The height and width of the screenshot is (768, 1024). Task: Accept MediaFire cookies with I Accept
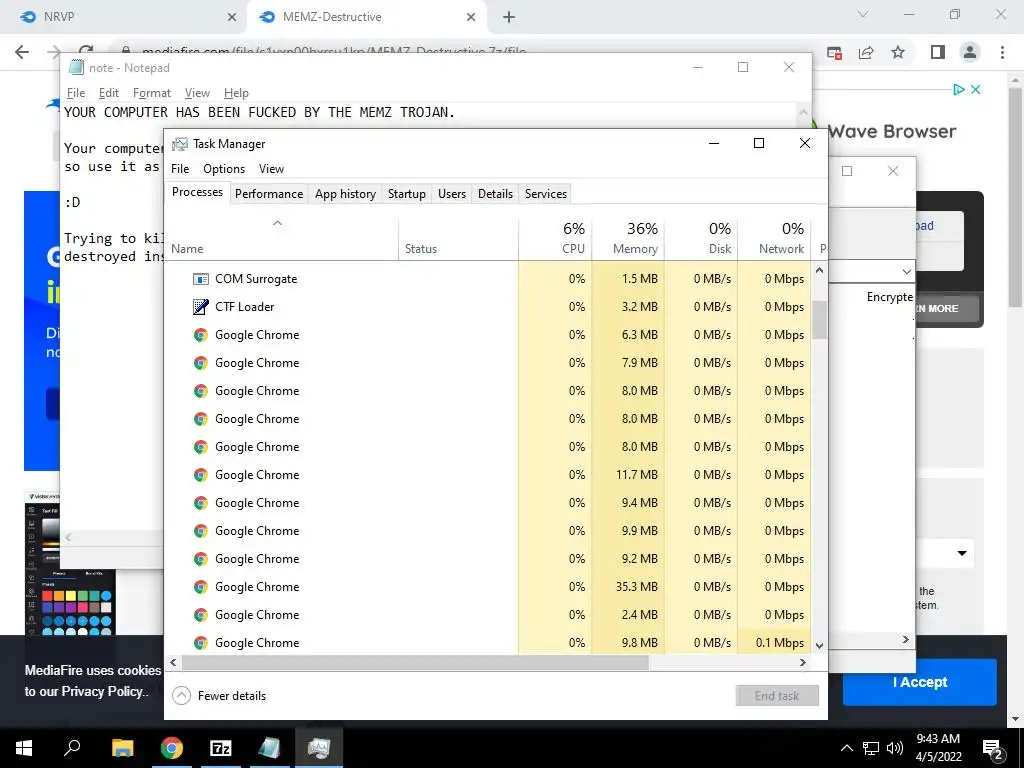(920, 682)
